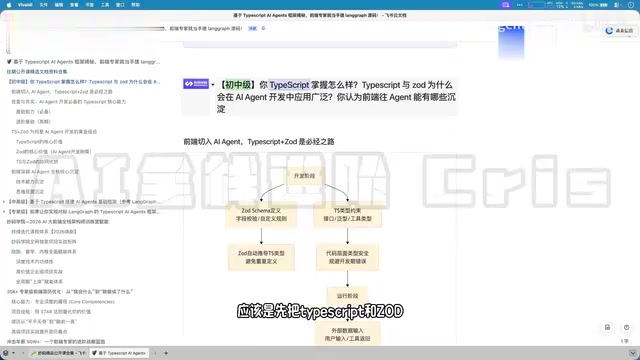Open the Vivaldi application menu
This screenshot has height=360, width=640.
(x=25, y=5)
